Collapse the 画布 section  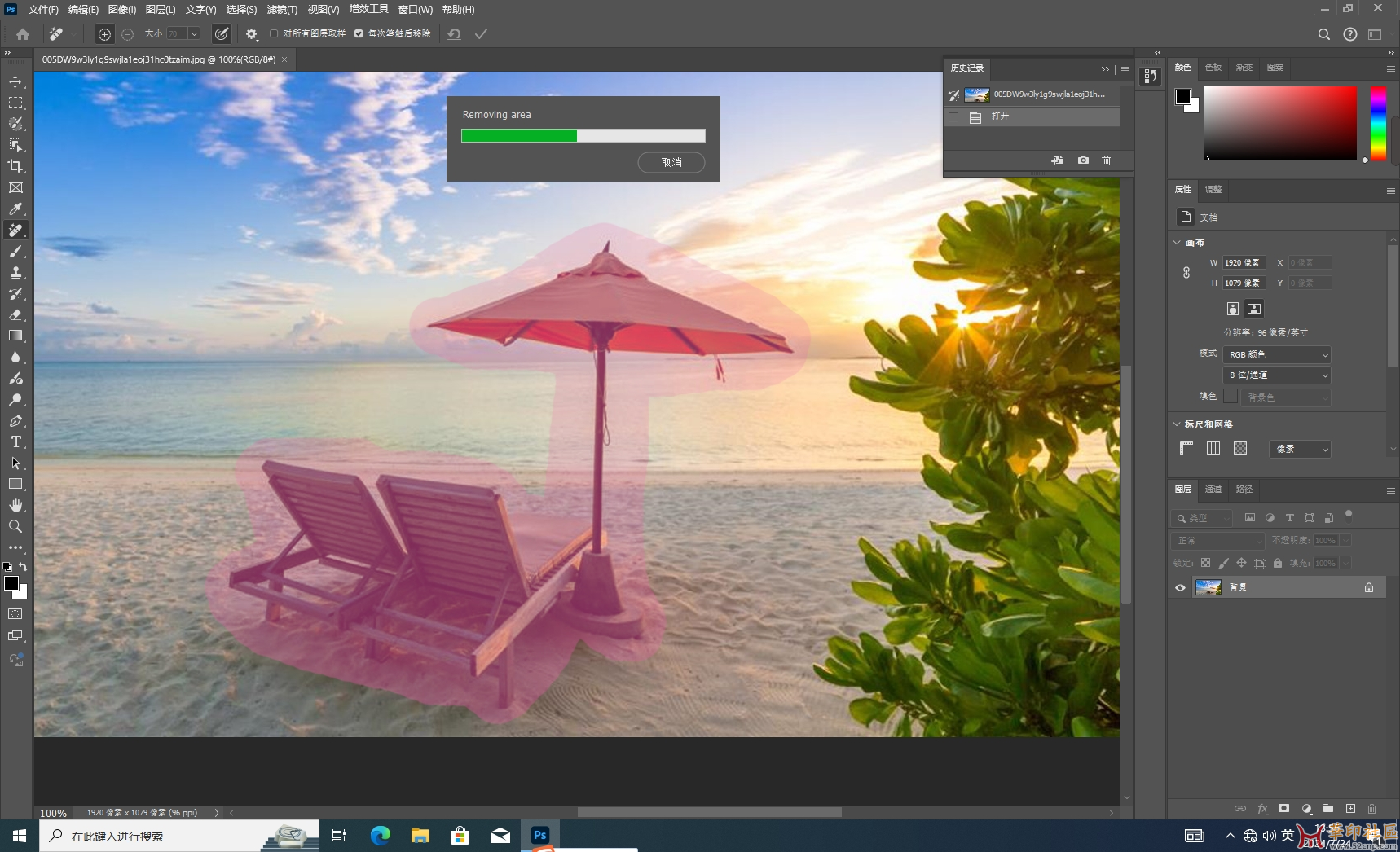tap(1177, 242)
